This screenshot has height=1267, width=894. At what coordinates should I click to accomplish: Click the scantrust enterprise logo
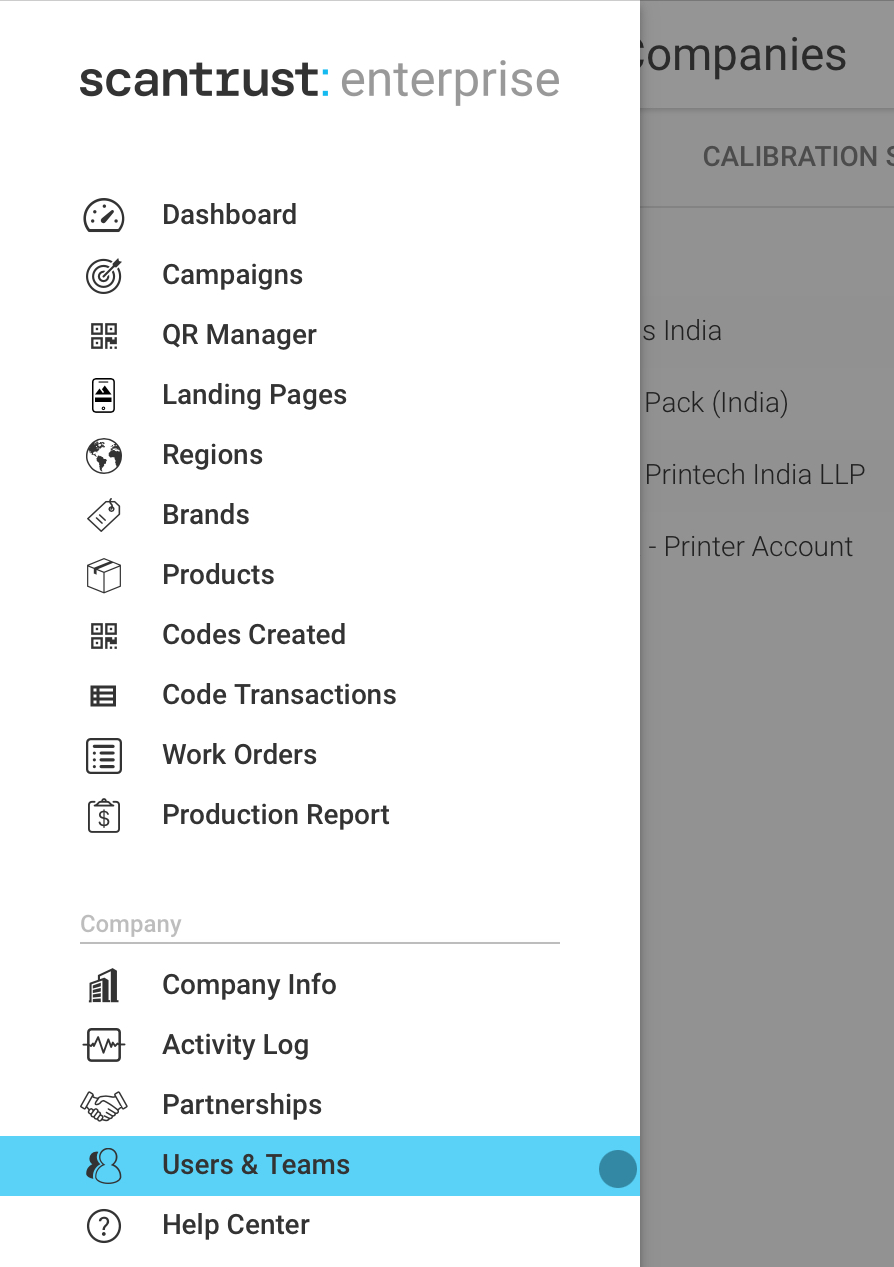319,80
